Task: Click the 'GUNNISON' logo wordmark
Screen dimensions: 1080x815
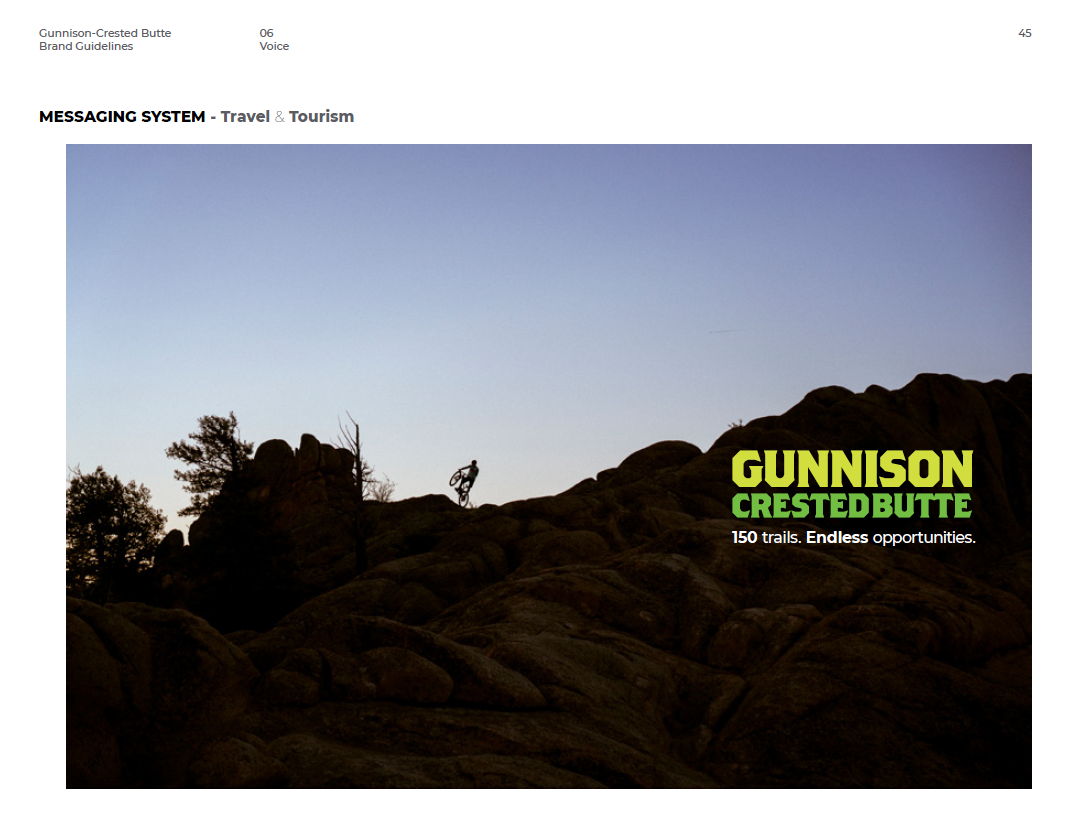Action: point(852,469)
